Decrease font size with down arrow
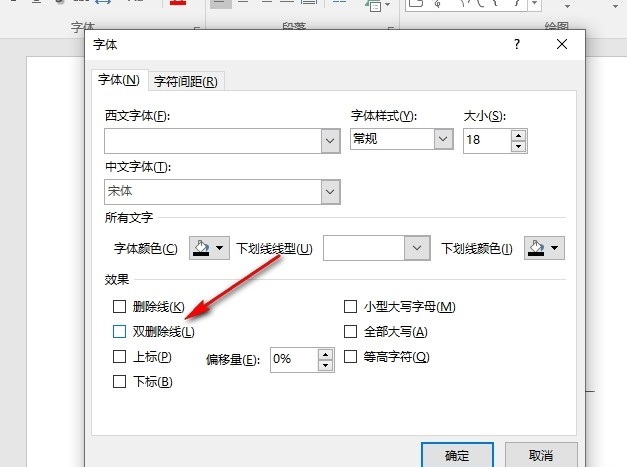 click(518, 146)
